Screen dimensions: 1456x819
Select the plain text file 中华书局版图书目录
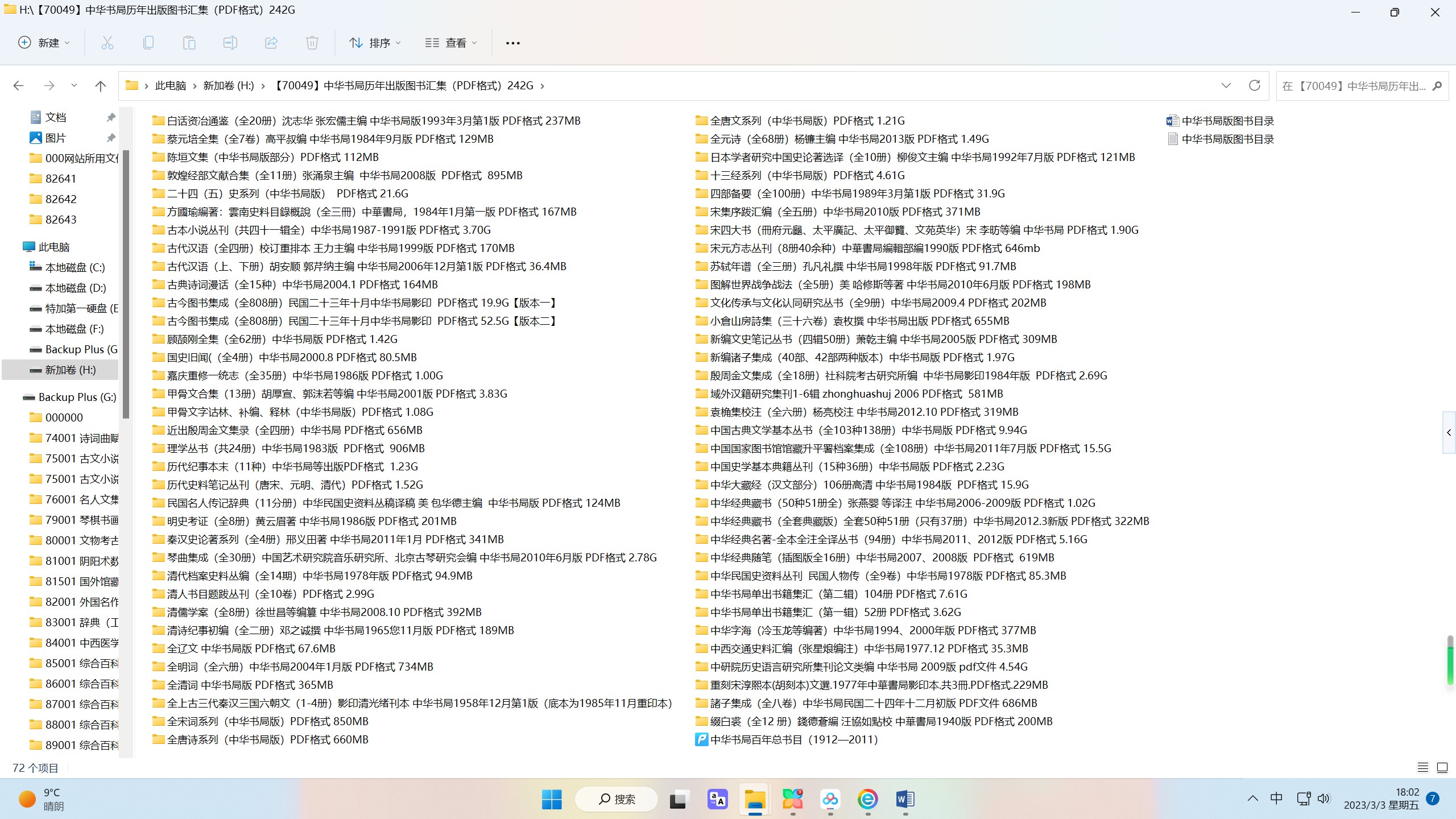1221,139
